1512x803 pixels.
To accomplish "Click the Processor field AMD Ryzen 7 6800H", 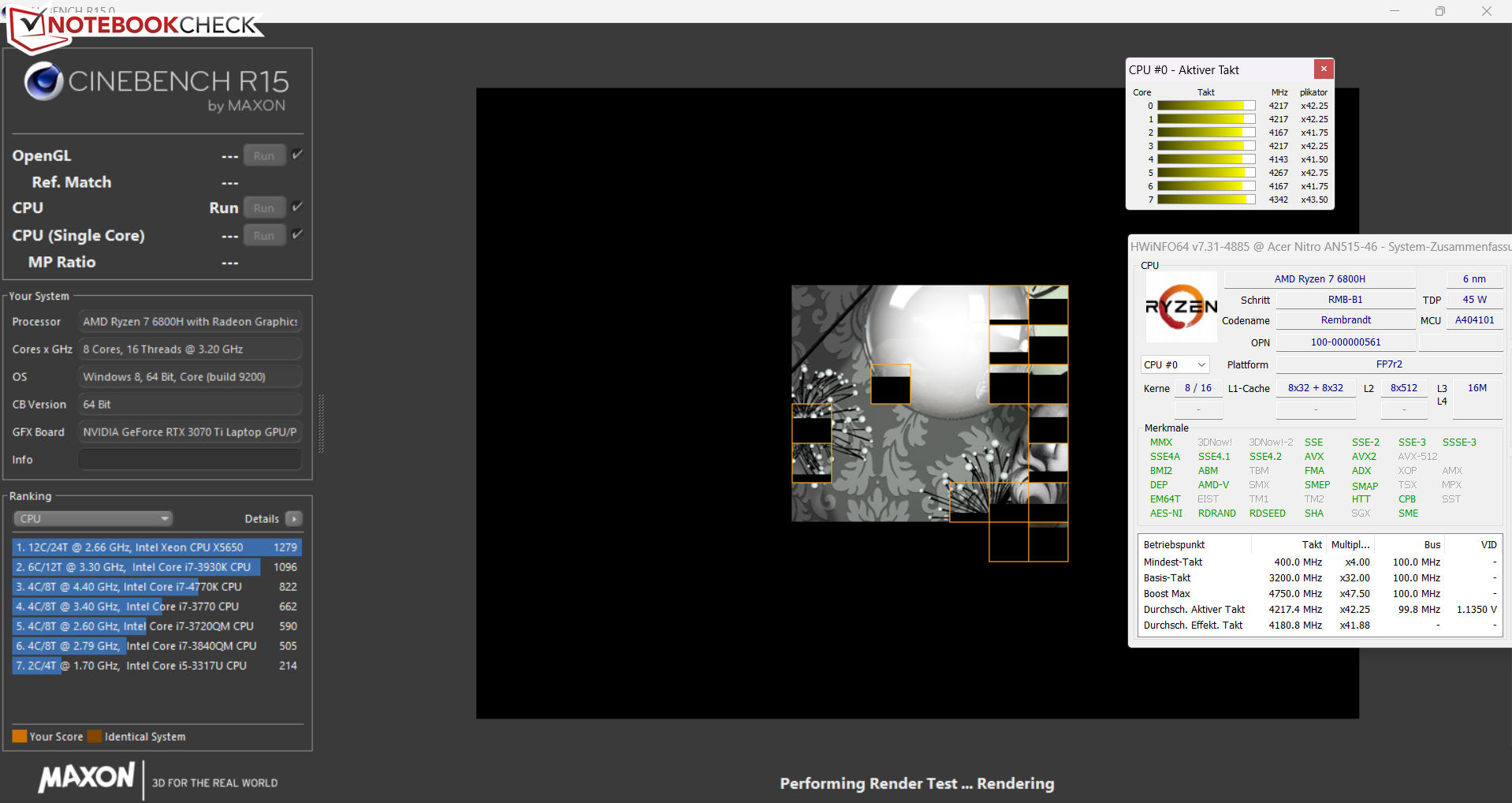I will pos(189,321).
